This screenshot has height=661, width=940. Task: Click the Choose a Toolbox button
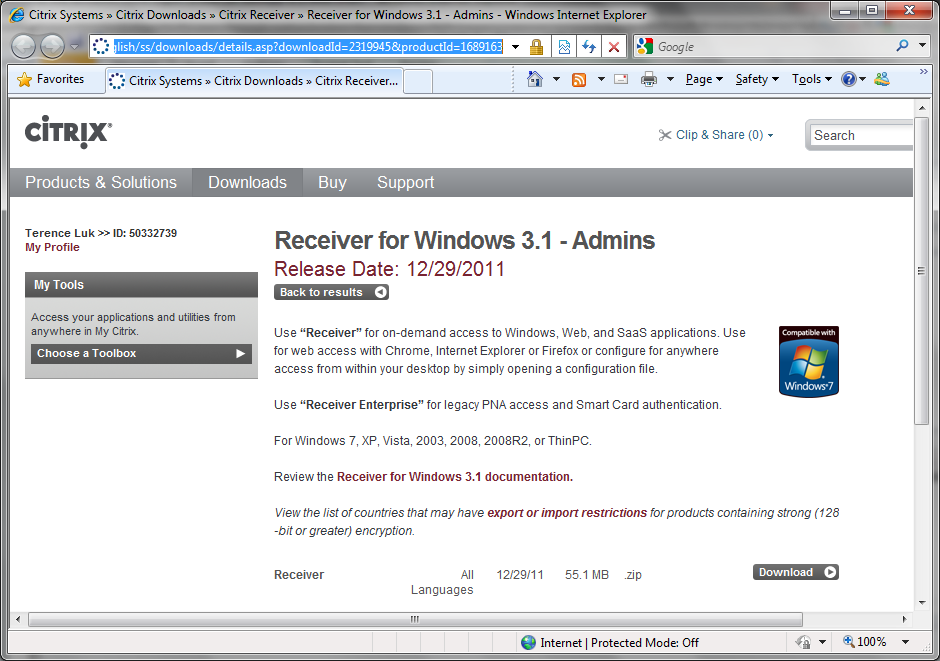[141, 354]
